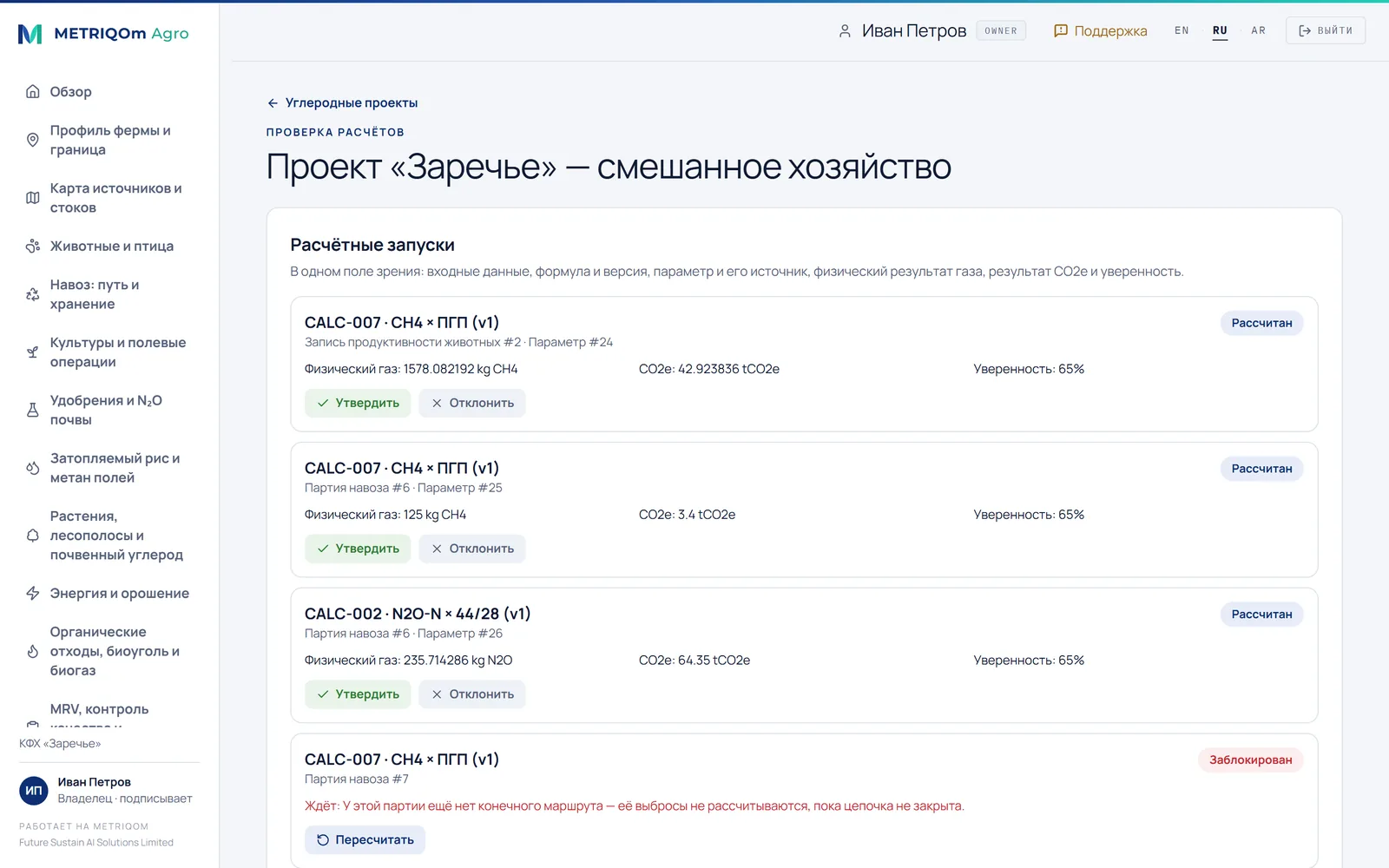Reject the CALC-002 N2O-N run
The width and height of the screenshot is (1389, 868).
click(x=472, y=694)
